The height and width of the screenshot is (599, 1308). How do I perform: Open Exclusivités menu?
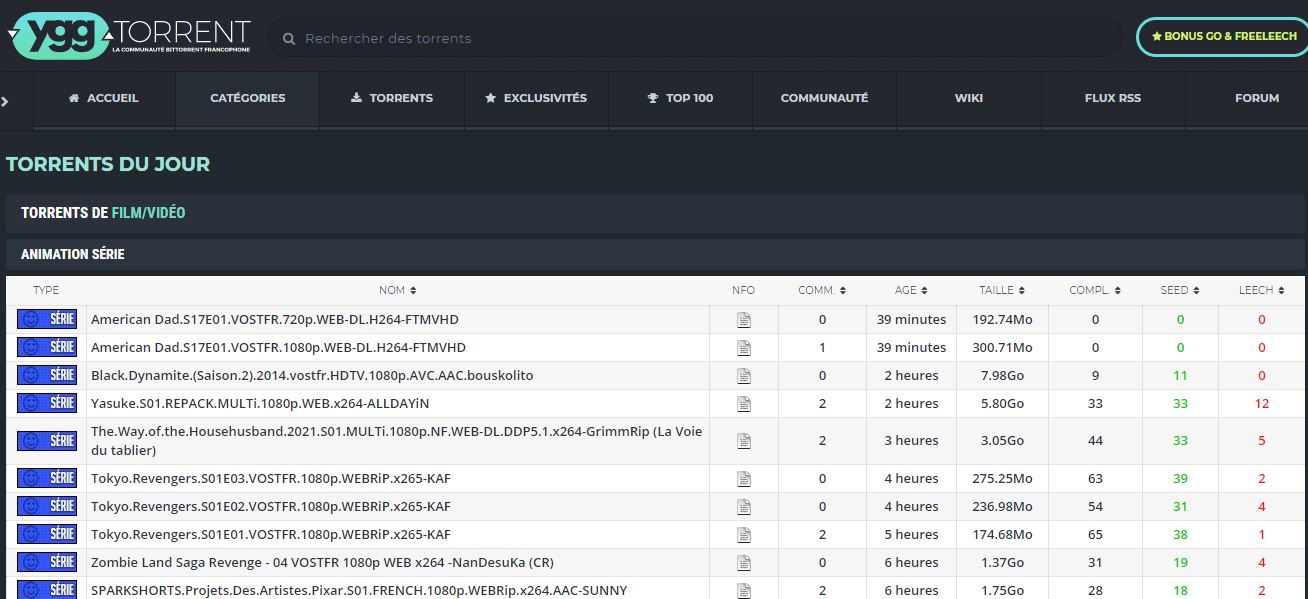point(536,98)
